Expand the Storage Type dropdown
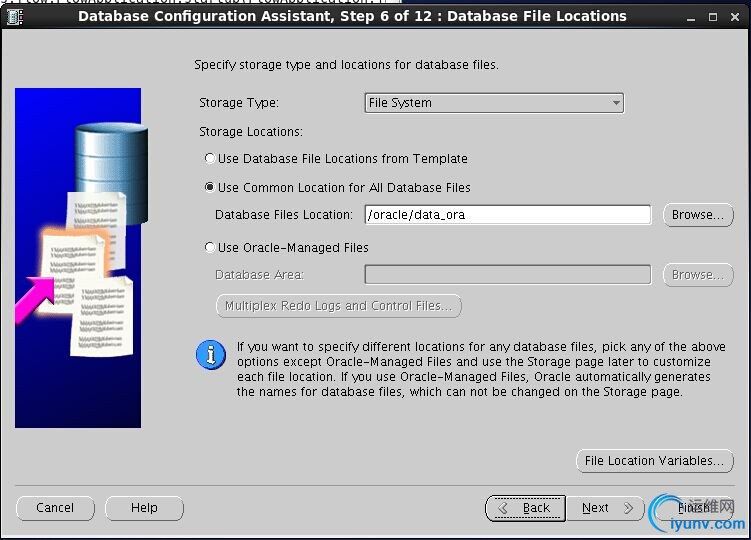751x540 pixels. click(494, 103)
